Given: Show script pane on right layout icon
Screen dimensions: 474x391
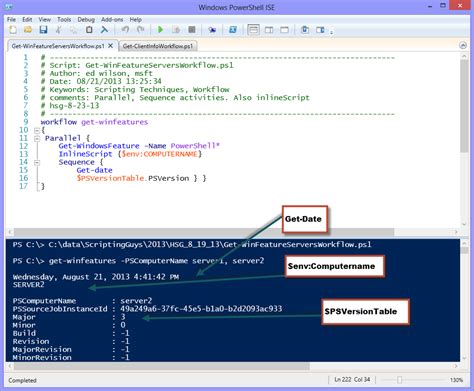Looking at the screenshot, I should coord(269,30).
